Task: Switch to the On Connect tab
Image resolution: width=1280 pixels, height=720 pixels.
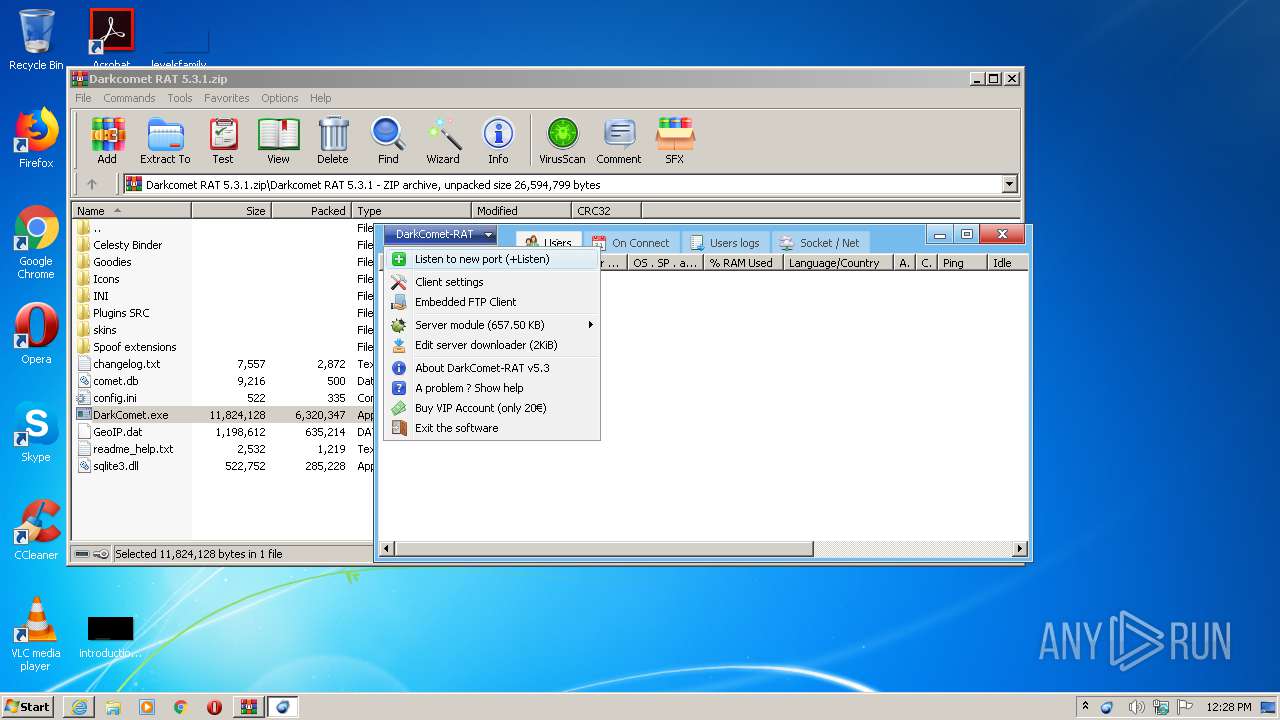Action: click(631, 242)
